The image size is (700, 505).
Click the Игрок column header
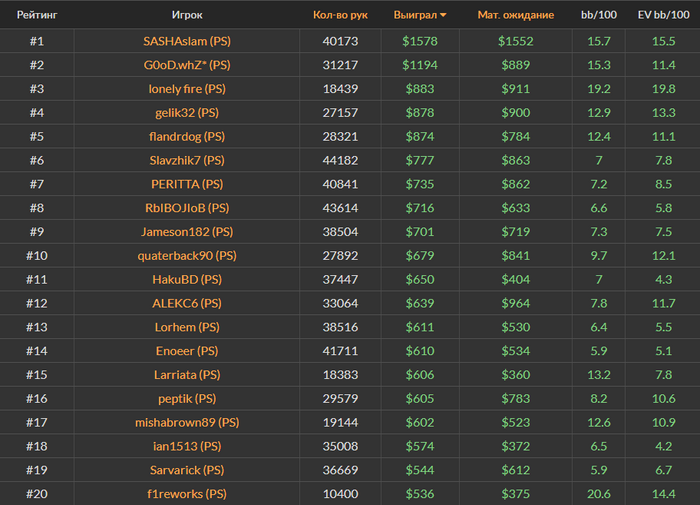[187, 15]
